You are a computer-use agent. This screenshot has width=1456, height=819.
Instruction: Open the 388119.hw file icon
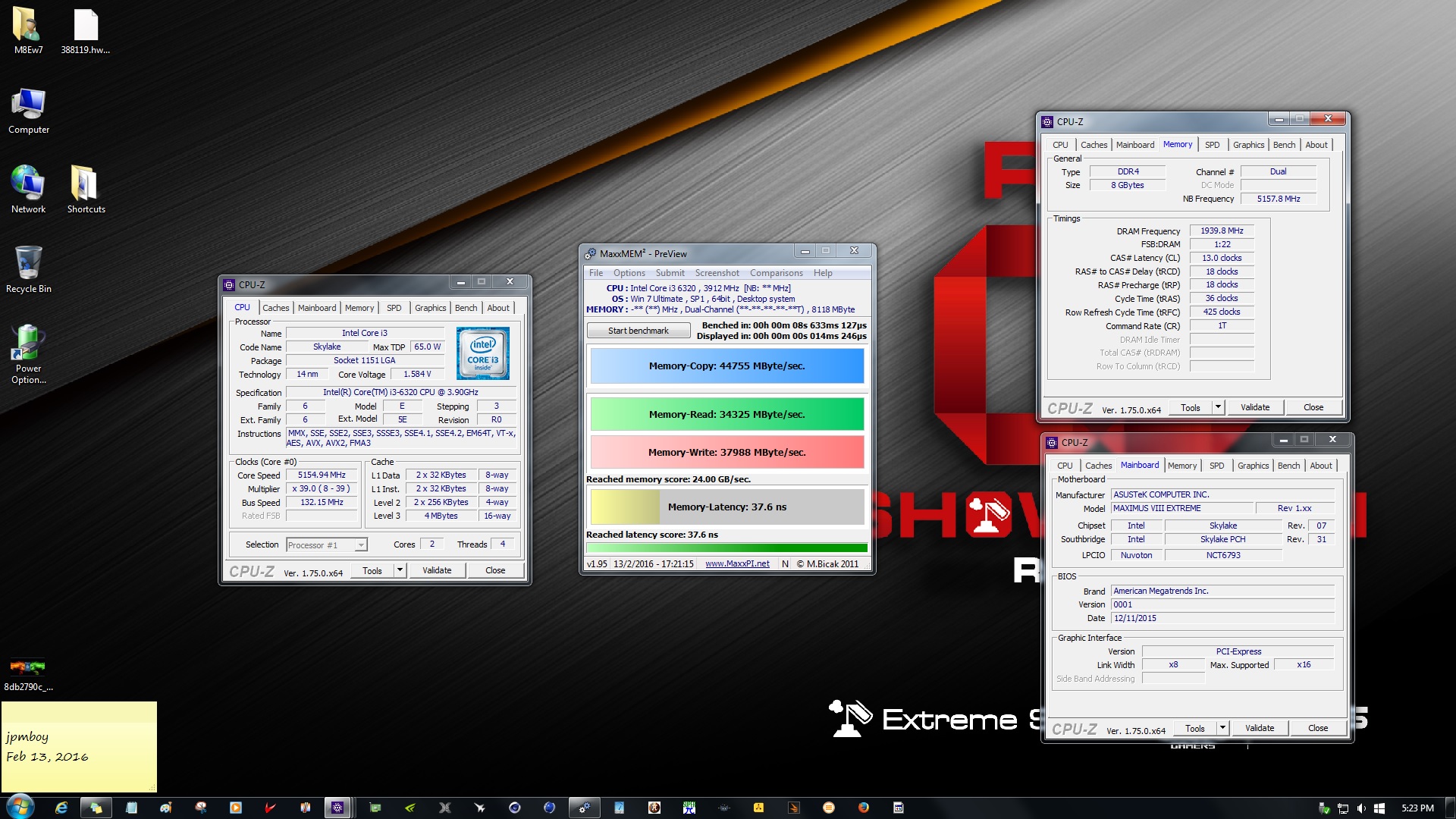86,30
